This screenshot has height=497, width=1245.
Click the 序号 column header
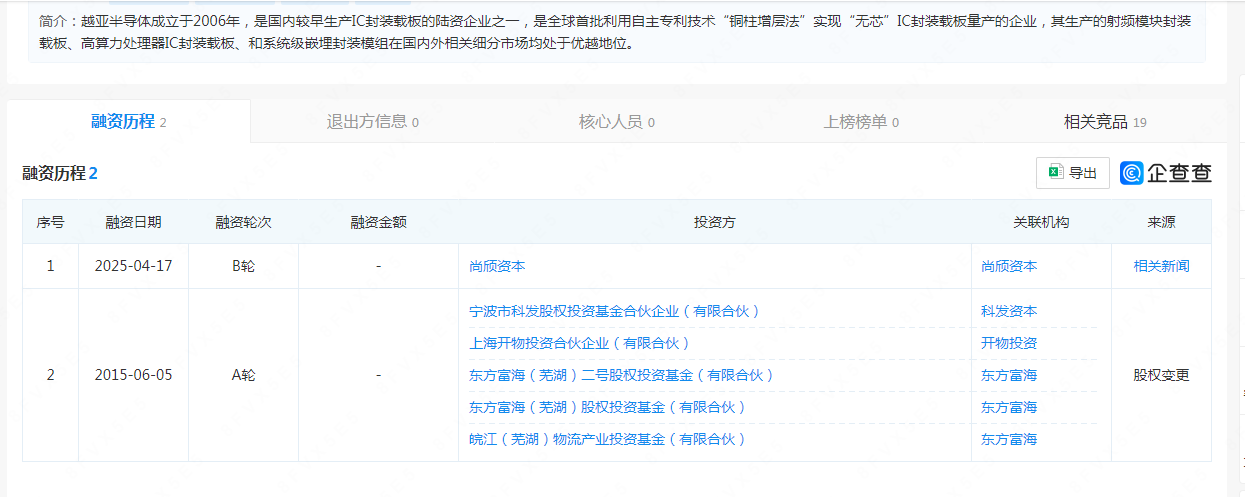[x=51, y=222]
